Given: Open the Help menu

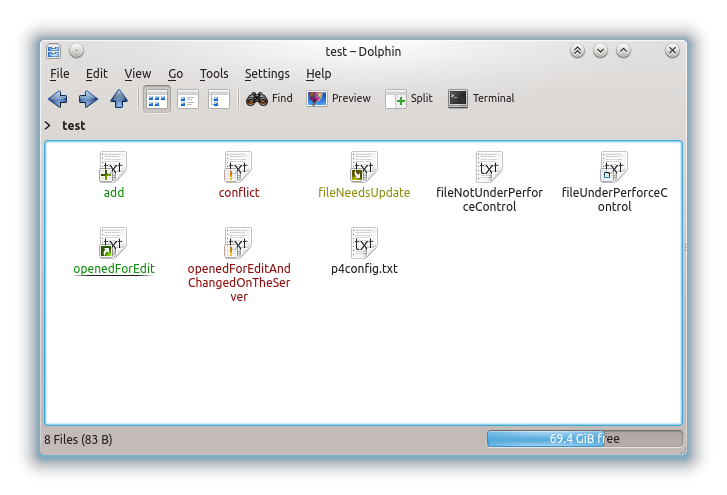Looking at the screenshot, I should click(318, 74).
